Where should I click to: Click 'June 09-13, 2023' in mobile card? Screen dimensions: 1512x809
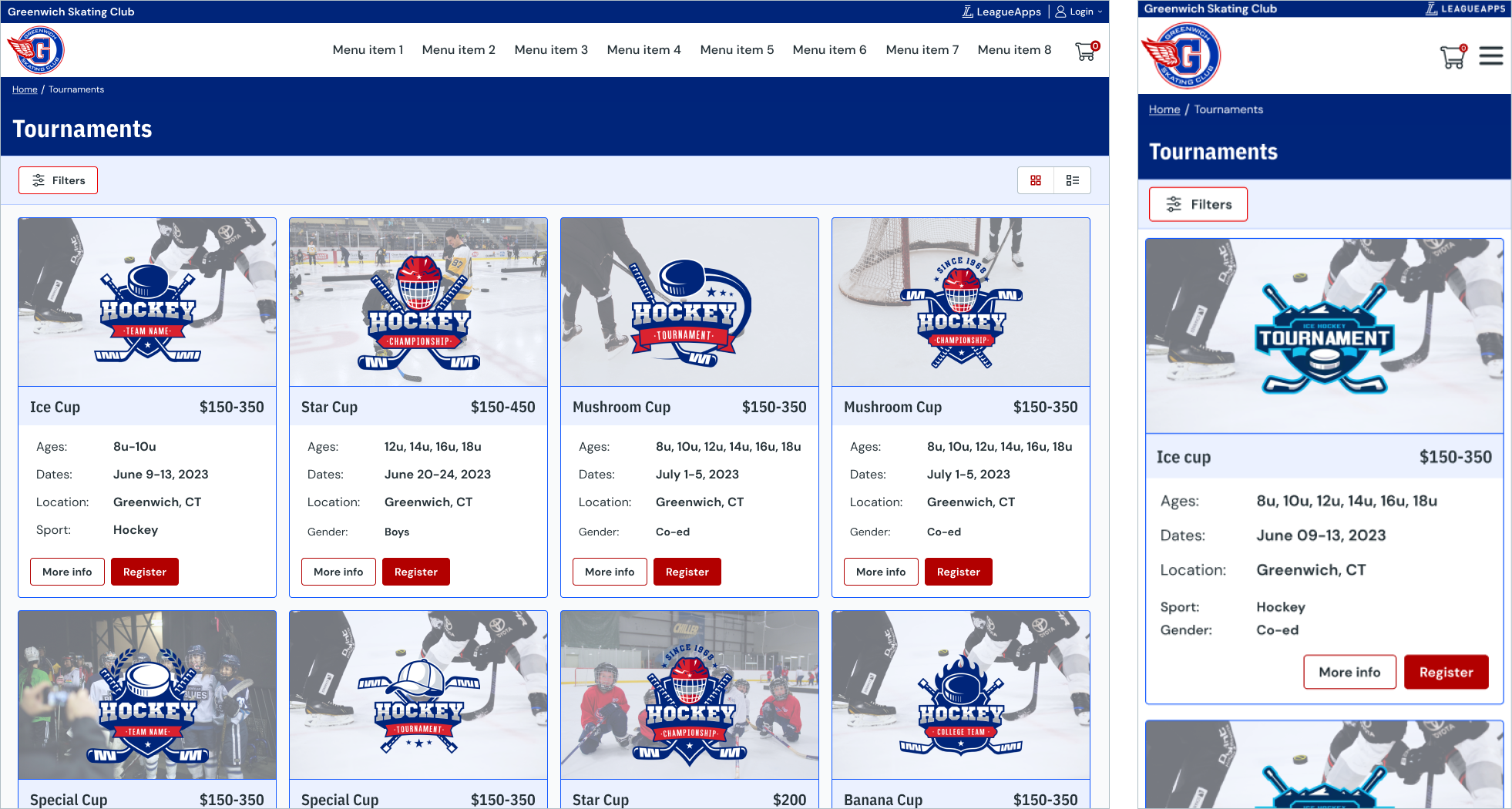tap(1321, 535)
